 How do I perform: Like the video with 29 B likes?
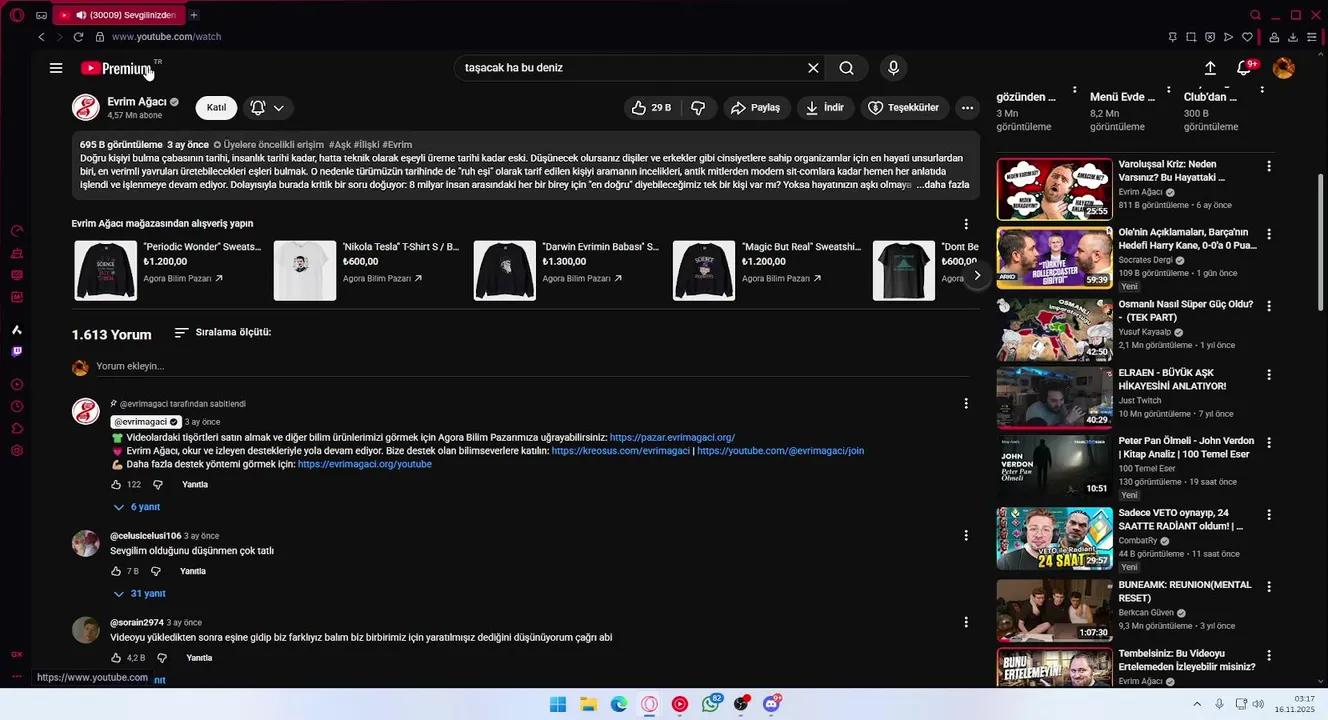(651, 108)
